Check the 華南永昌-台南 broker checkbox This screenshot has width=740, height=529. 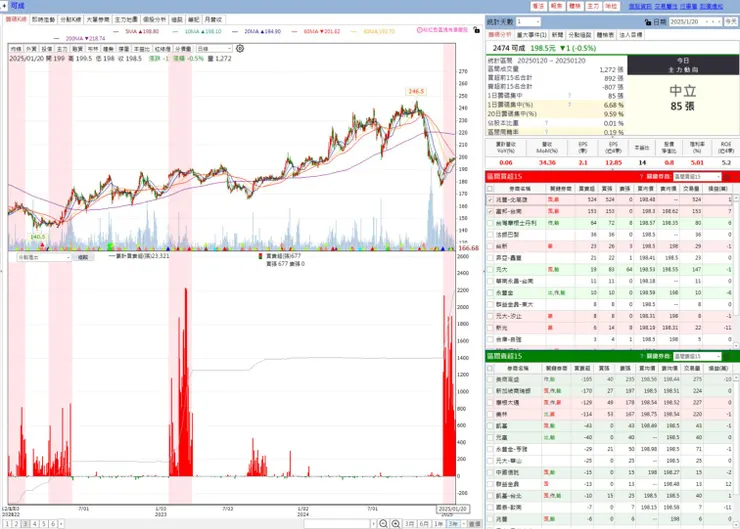490,281
